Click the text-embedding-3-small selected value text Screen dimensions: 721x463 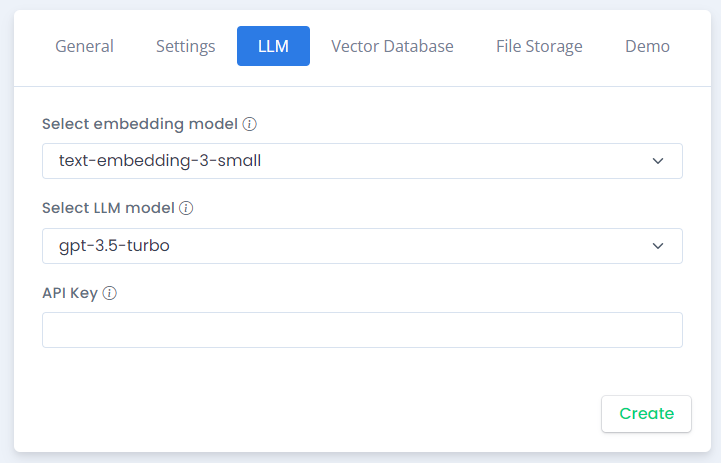pyautogui.click(x=160, y=161)
